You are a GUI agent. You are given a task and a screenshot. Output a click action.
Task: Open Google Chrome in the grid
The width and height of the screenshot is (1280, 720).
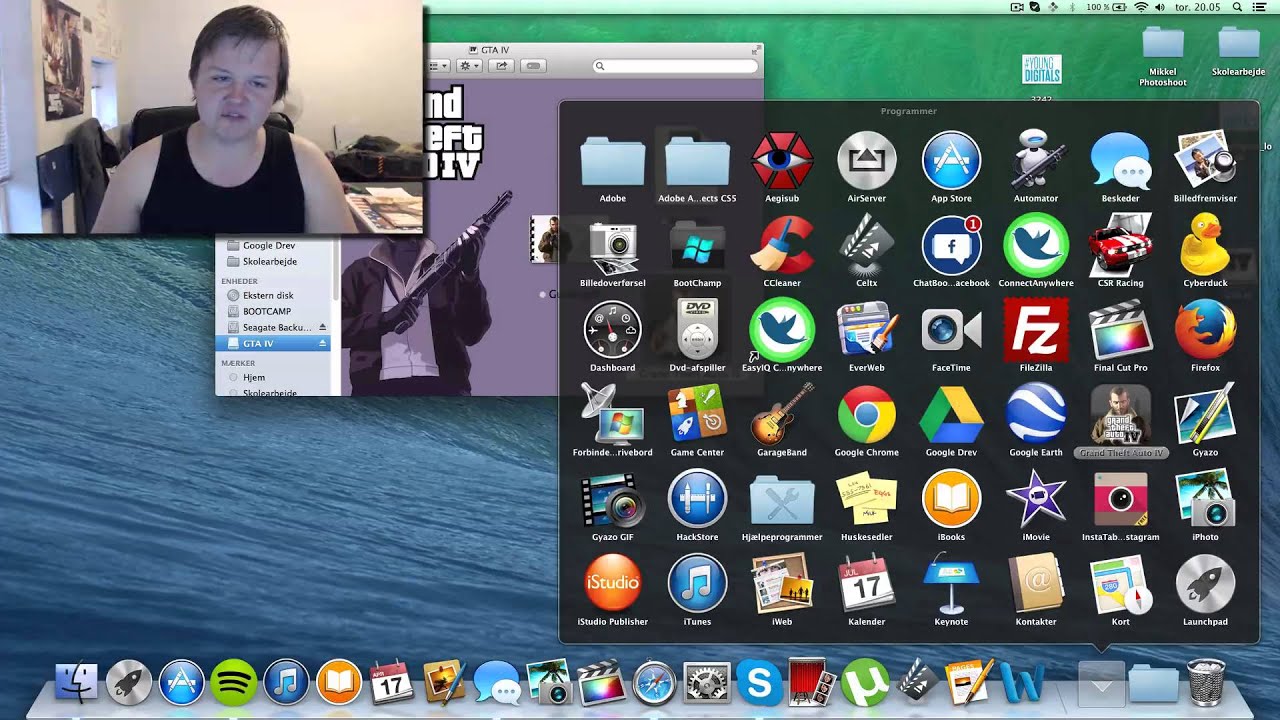coord(866,415)
